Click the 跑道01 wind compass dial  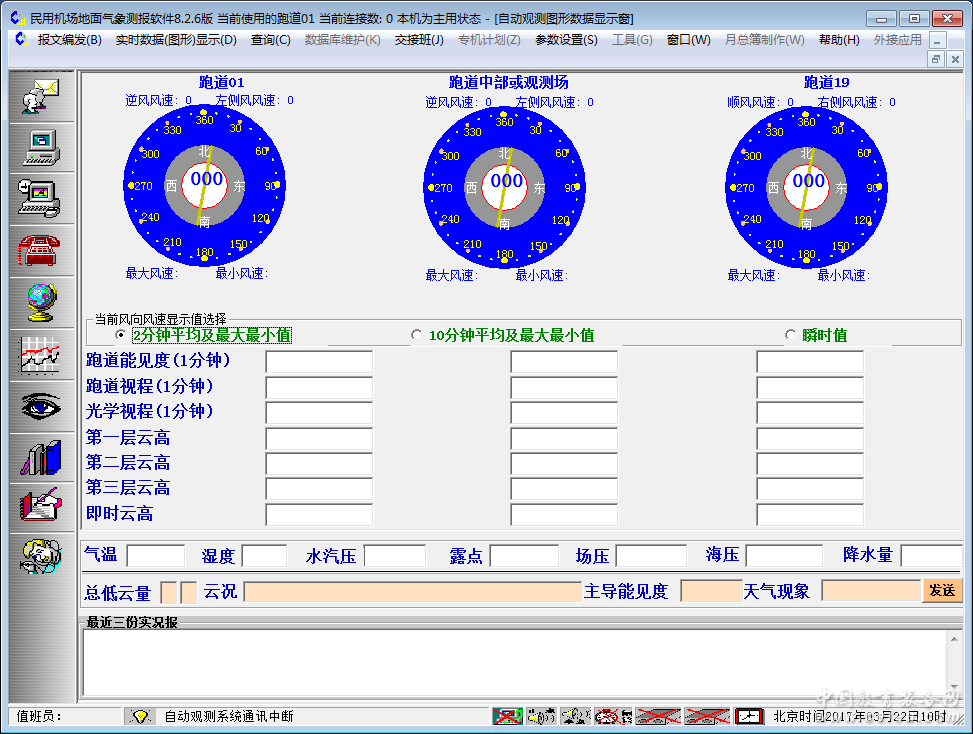click(205, 187)
